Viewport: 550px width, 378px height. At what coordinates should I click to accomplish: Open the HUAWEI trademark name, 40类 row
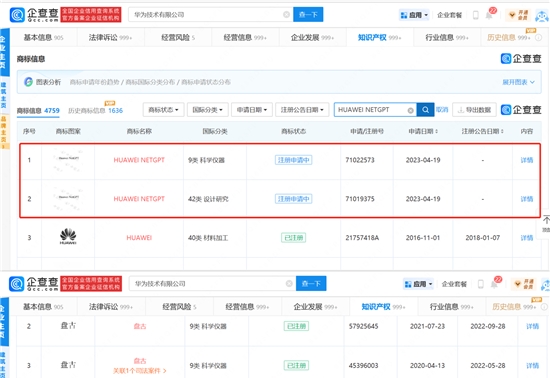[139, 238]
